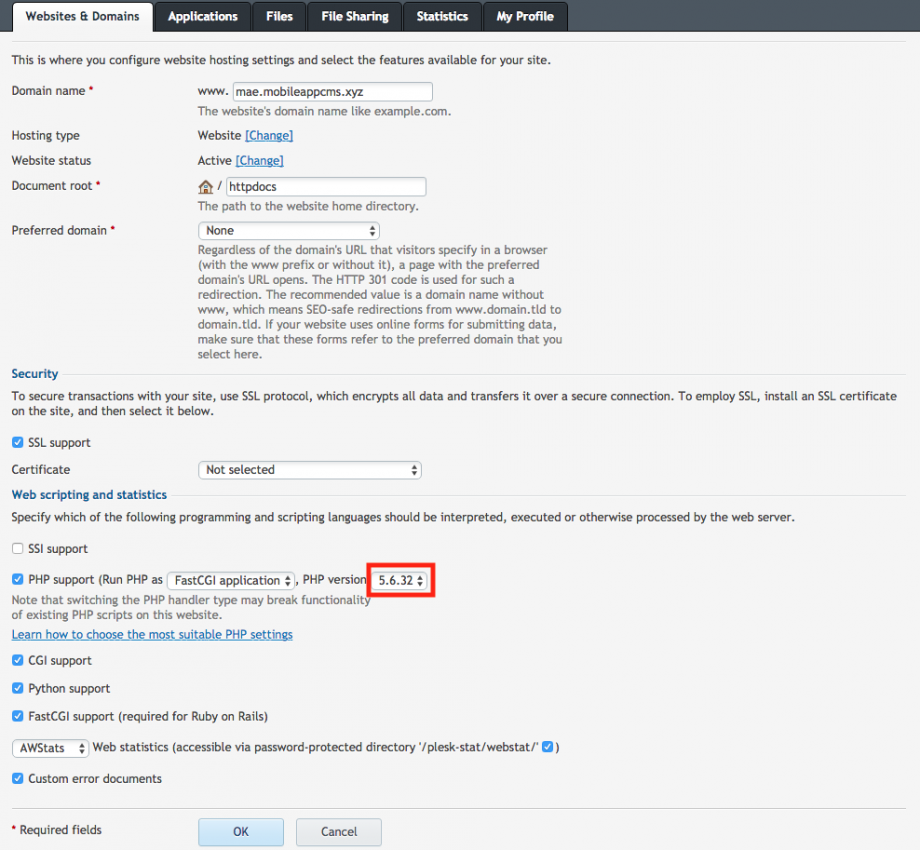This screenshot has height=850, width=920.
Task: Toggle the PHP support checkbox
Action: click(18, 580)
